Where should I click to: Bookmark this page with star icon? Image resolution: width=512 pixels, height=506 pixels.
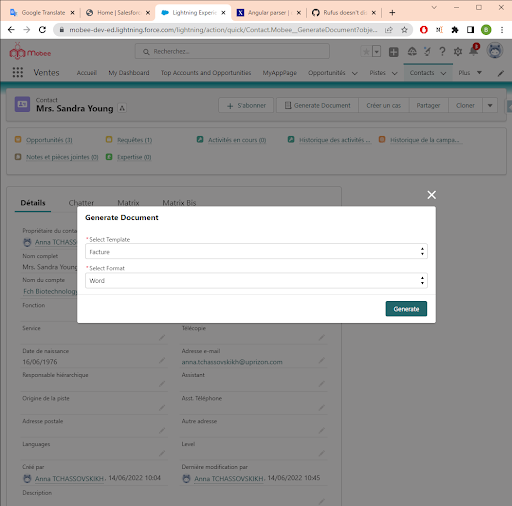point(404,30)
